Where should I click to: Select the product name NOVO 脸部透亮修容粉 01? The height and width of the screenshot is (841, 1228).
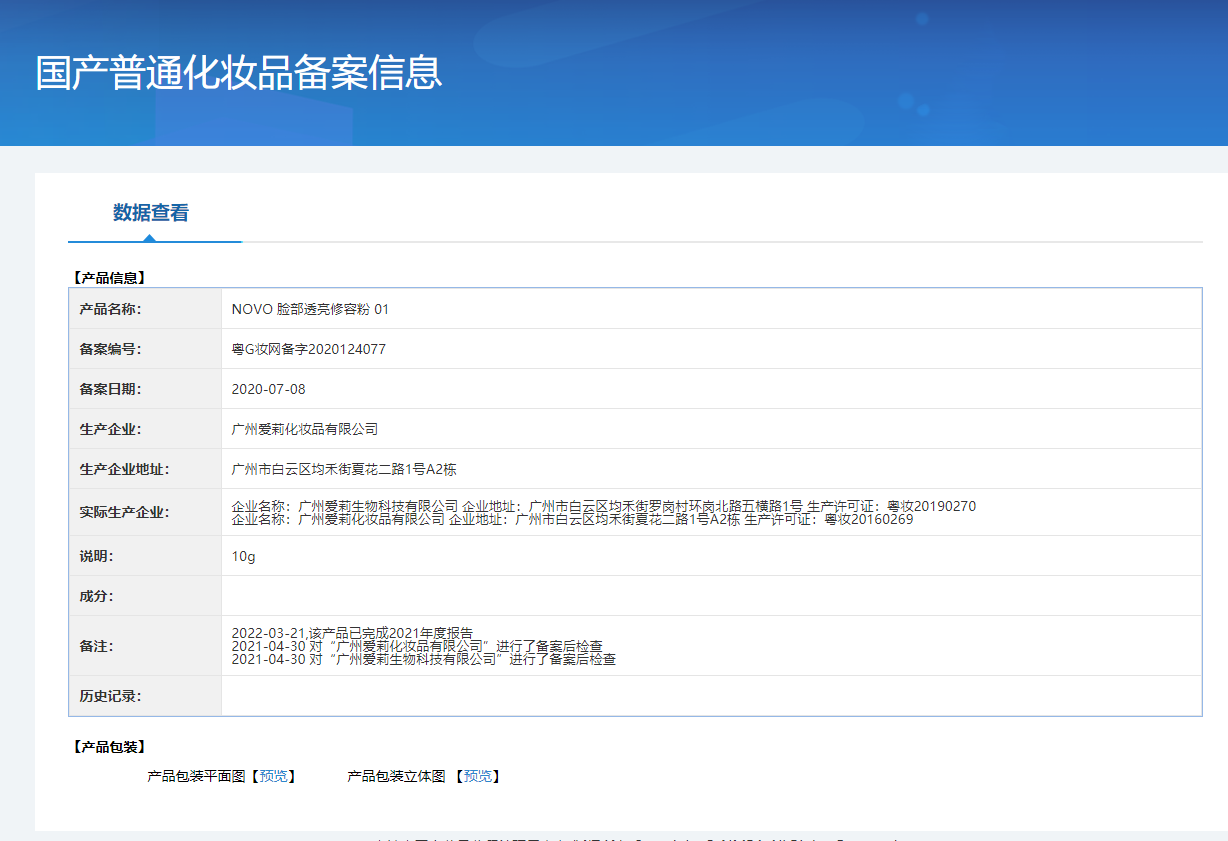310,309
